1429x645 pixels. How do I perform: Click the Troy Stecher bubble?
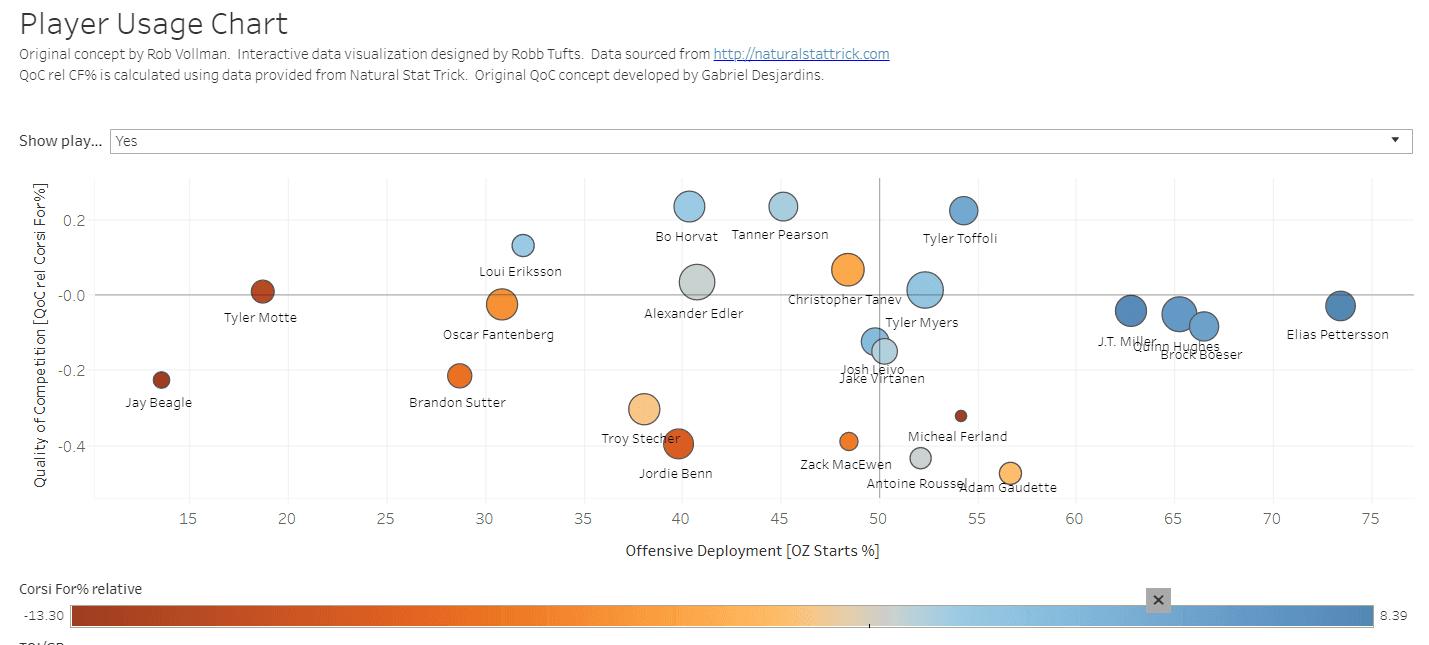pyautogui.click(x=644, y=409)
